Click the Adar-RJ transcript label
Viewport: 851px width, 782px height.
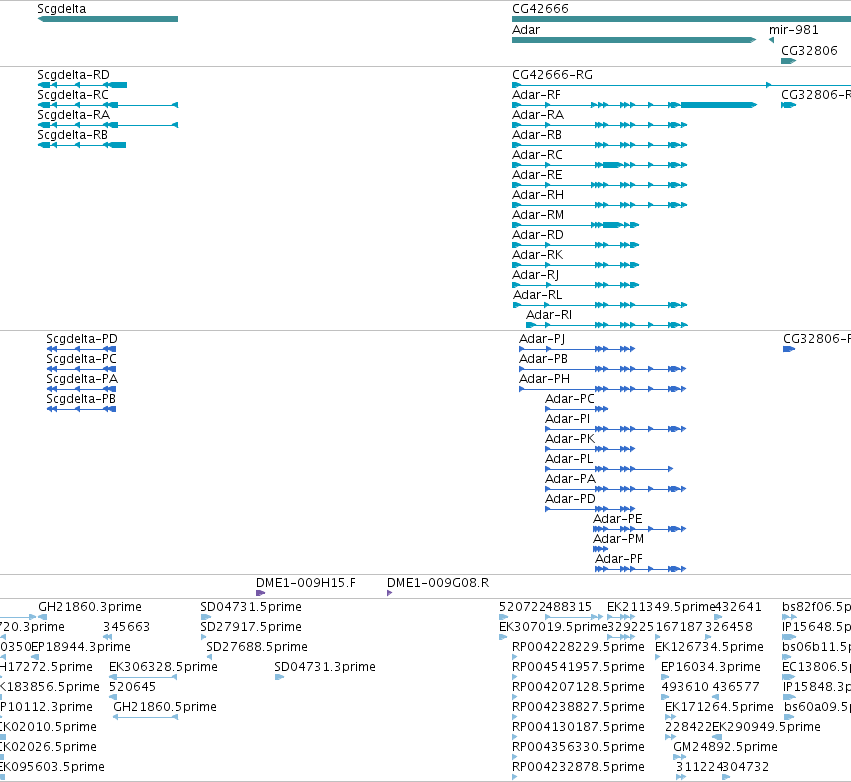point(535,275)
